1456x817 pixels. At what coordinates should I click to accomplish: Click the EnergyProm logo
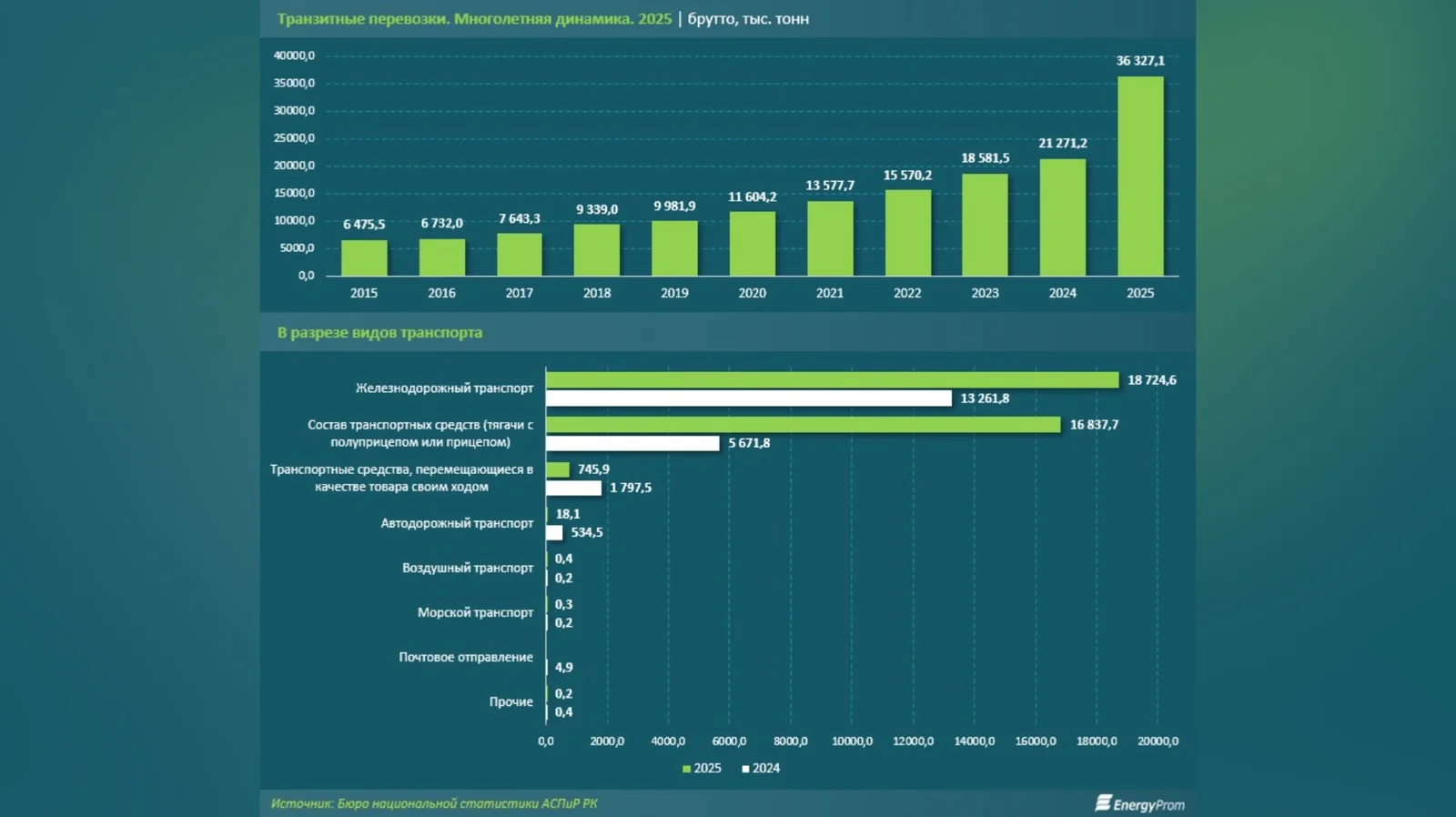click(x=1139, y=803)
